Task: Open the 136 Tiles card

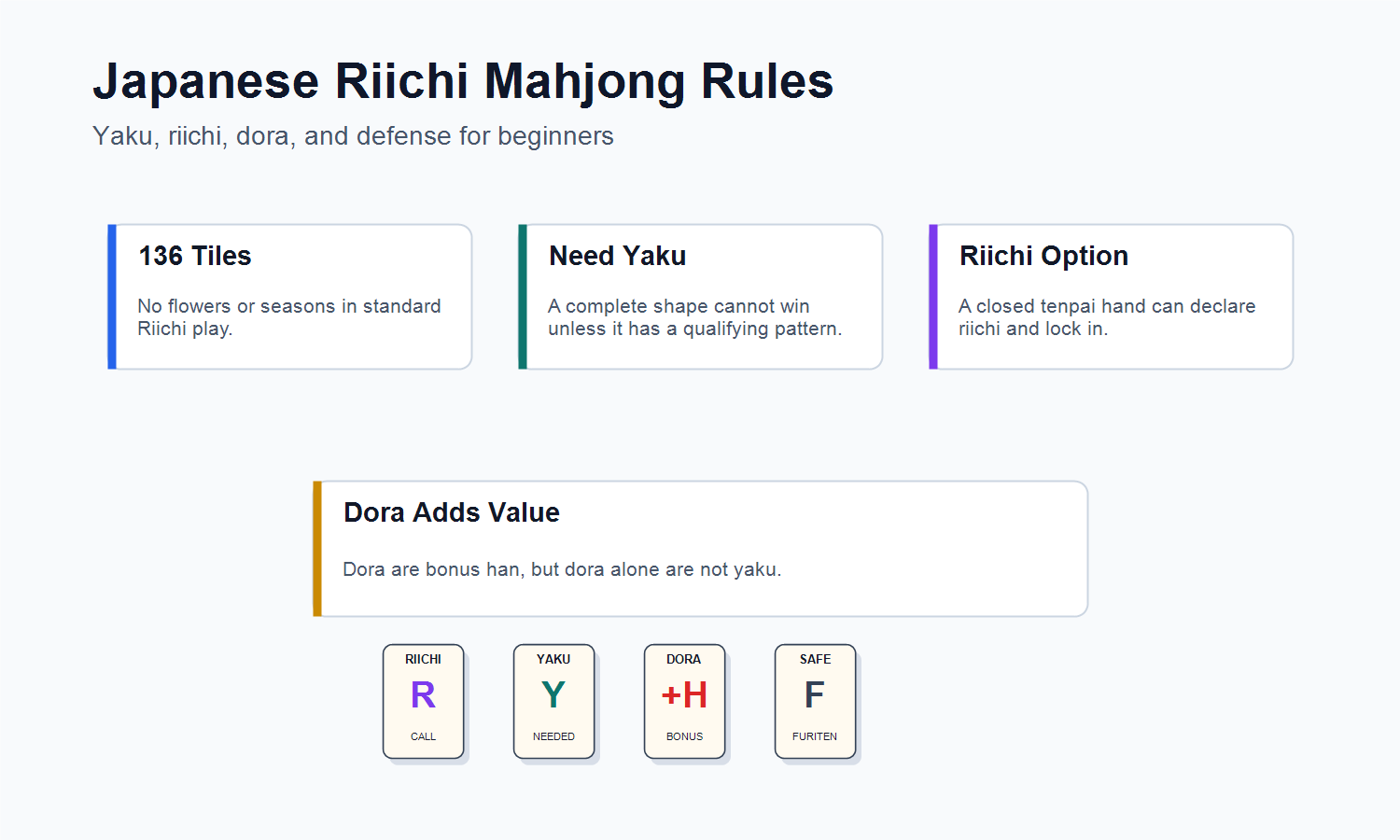Action: [289, 297]
